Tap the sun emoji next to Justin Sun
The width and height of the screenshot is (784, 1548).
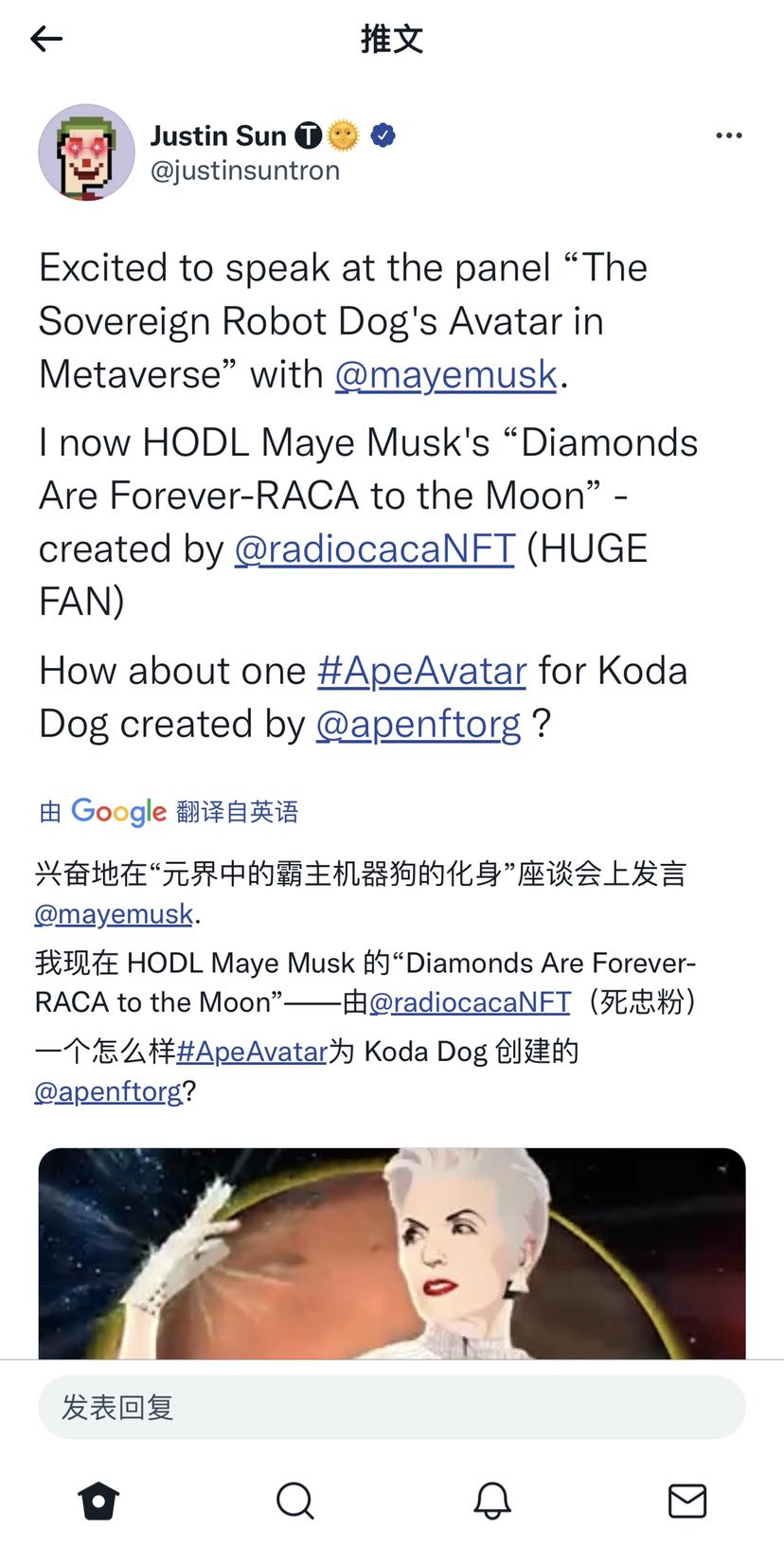tap(344, 135)
